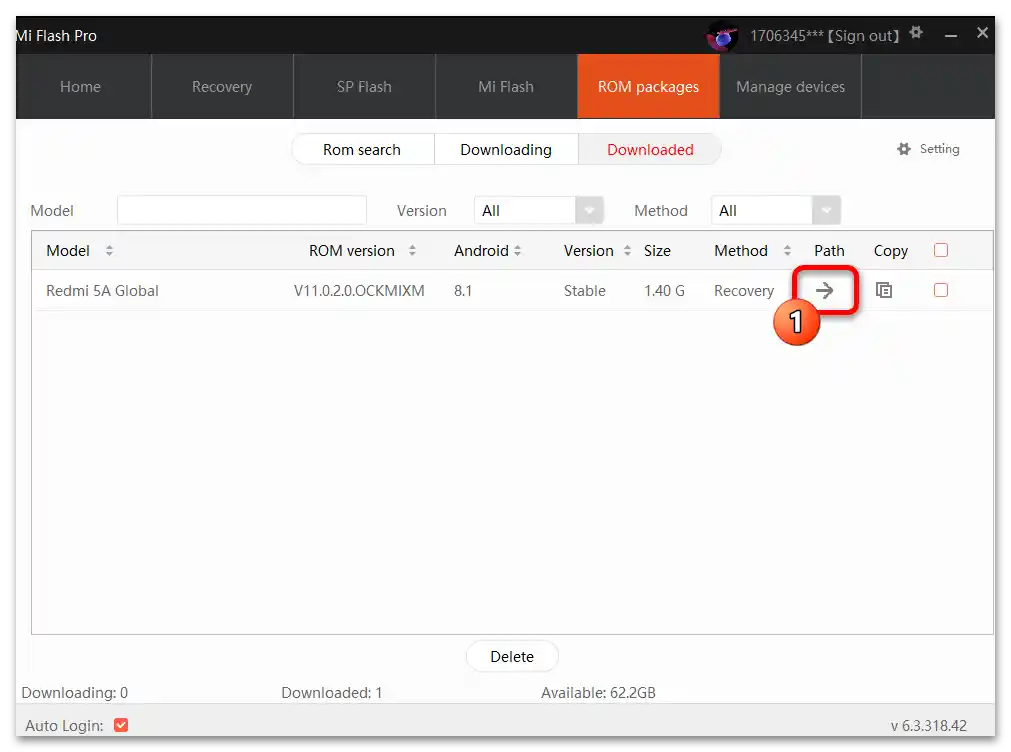Image resolution: width=1011 pixels, height=752 pixels.
Task: Switch to the Recovery tab
Action: tap(222, 86)
